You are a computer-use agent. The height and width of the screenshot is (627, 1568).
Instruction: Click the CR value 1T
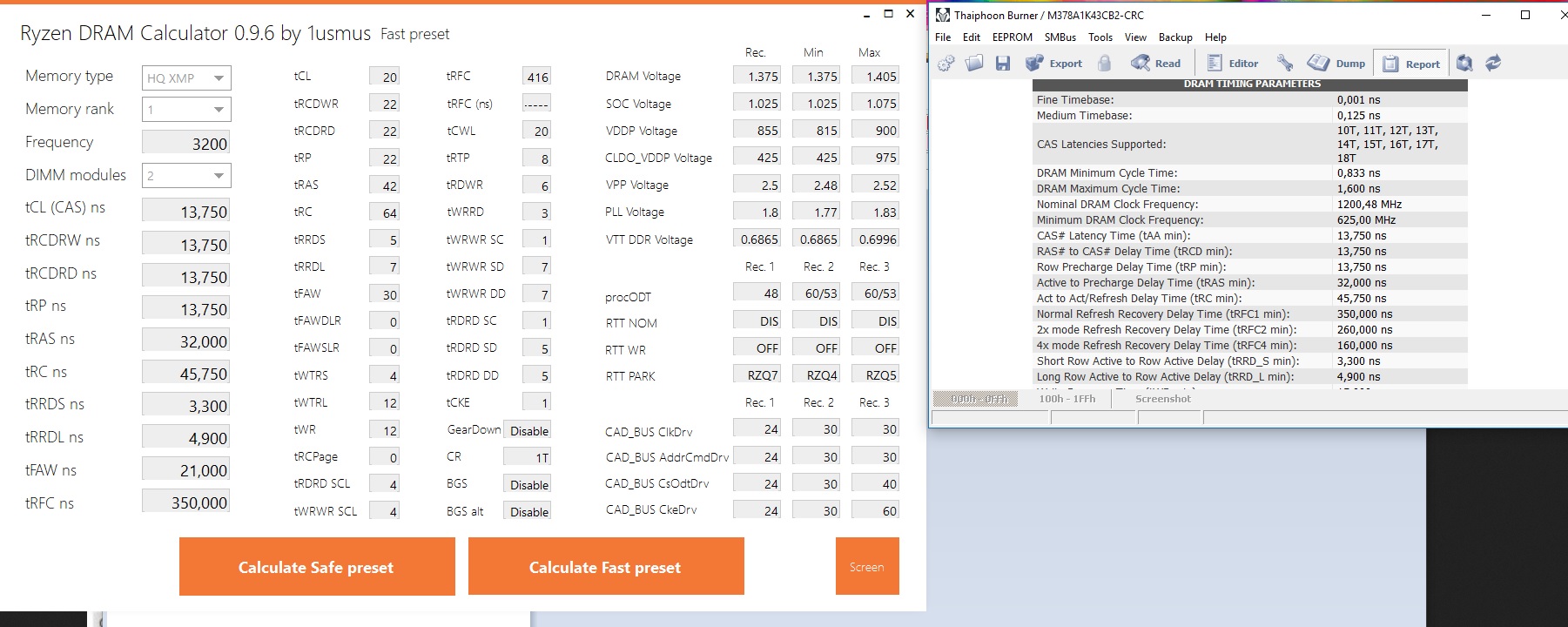point(528,457)
